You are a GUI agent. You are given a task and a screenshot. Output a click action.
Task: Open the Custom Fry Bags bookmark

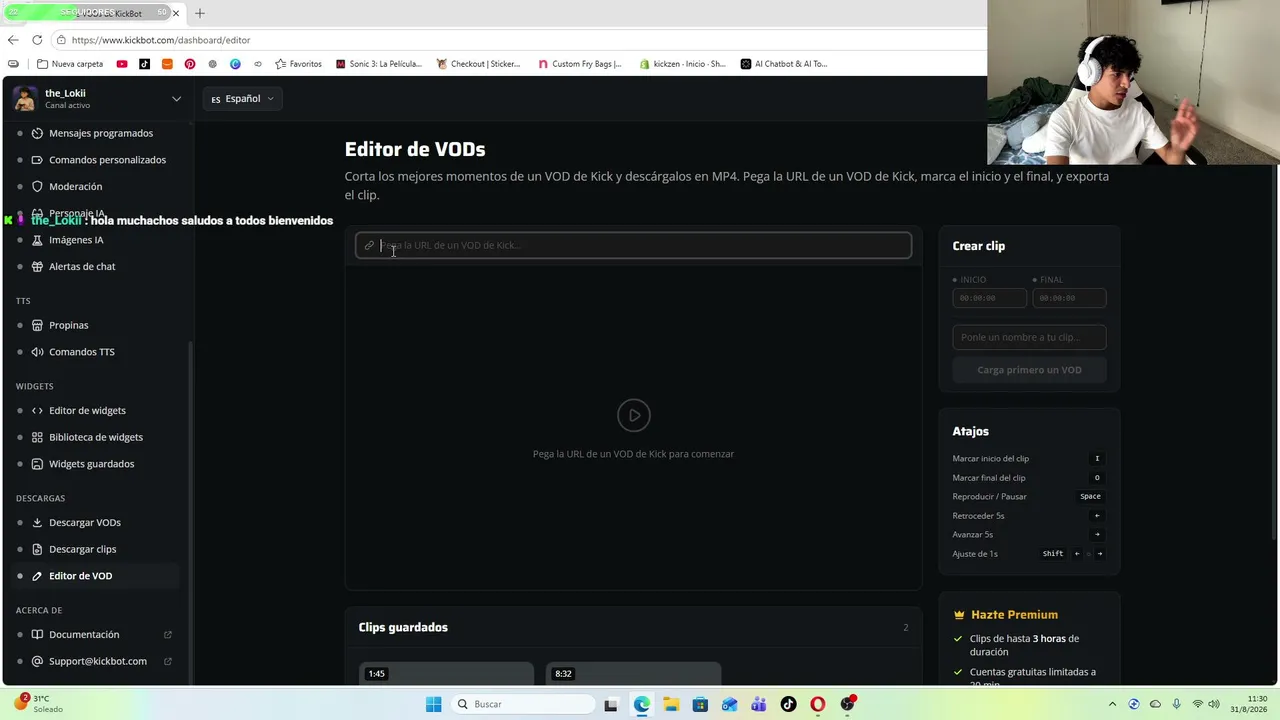click(x=580, y=64)
